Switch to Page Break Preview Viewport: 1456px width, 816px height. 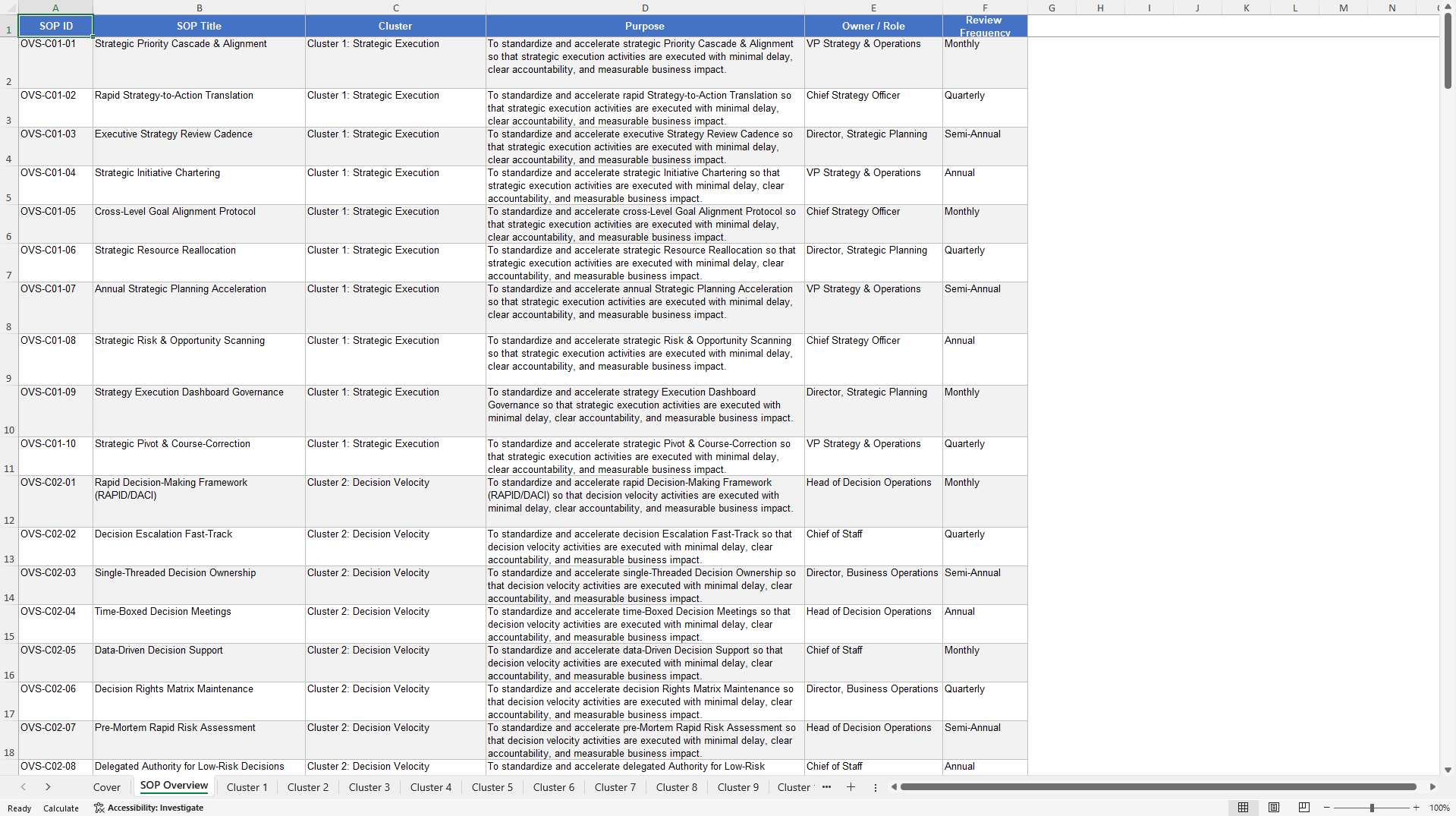coord(1304,808)
